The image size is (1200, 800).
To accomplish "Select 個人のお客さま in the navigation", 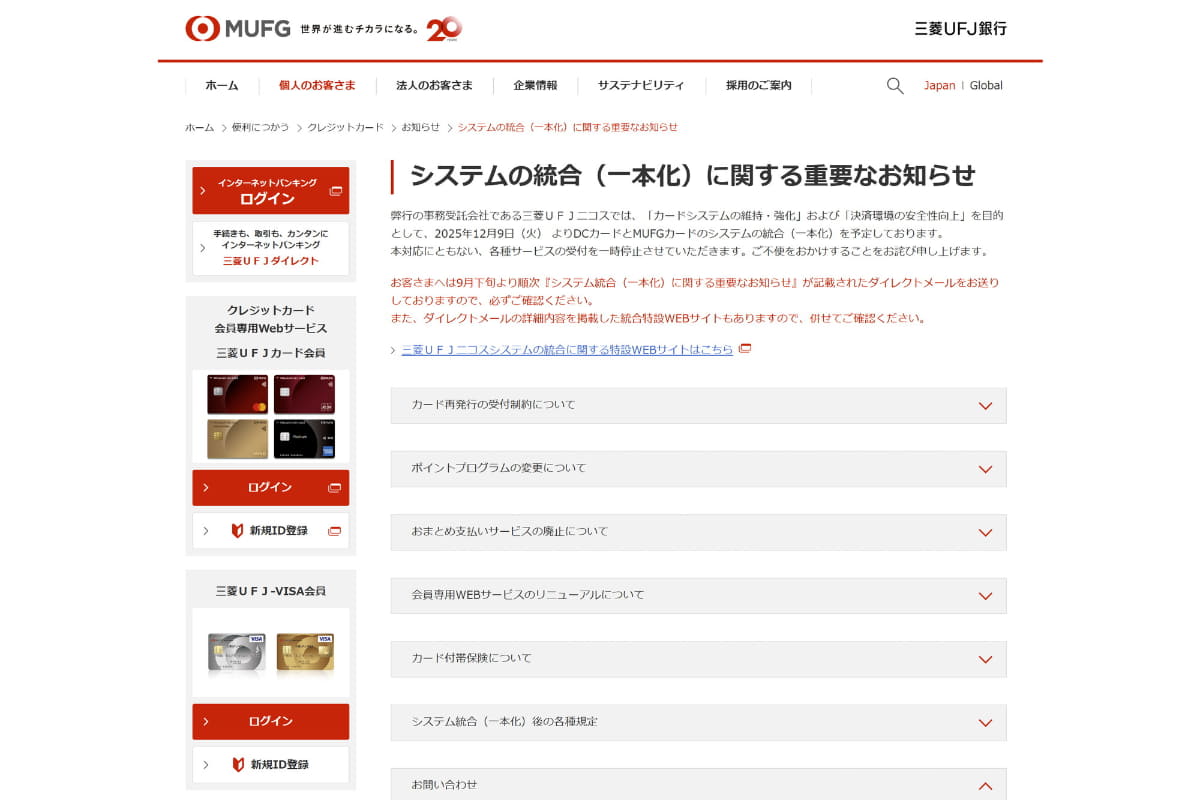I will [317, 85].
